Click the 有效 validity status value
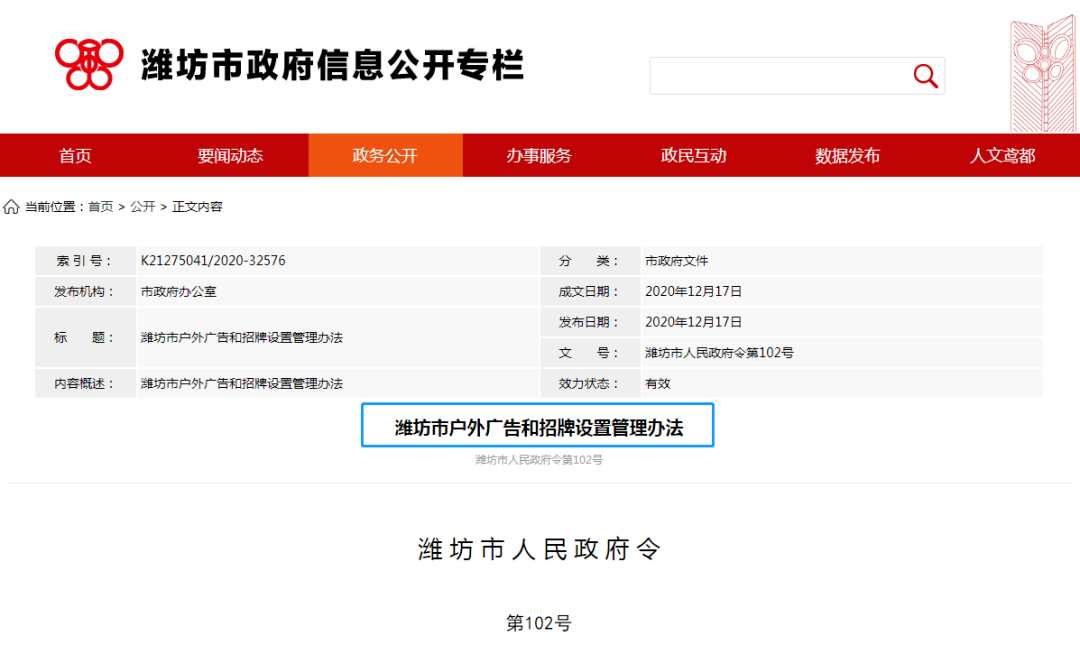 pyautogui.click(x=658, y=383)
